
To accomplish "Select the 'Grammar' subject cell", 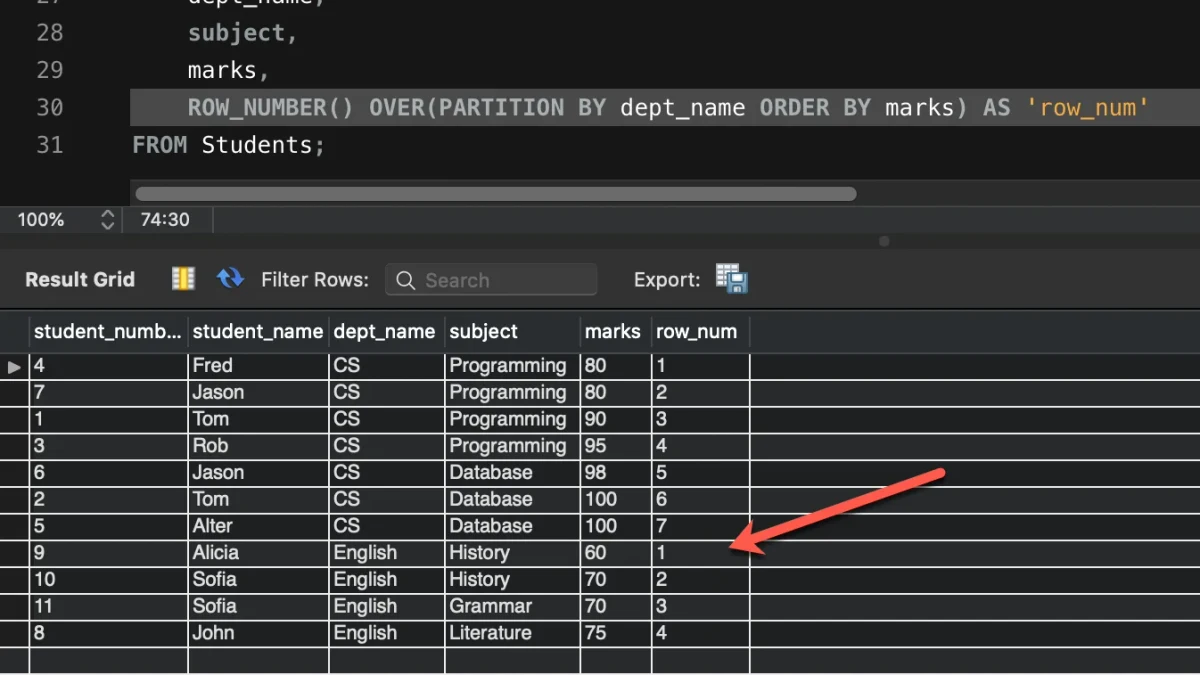I will (x=511, y=606).
